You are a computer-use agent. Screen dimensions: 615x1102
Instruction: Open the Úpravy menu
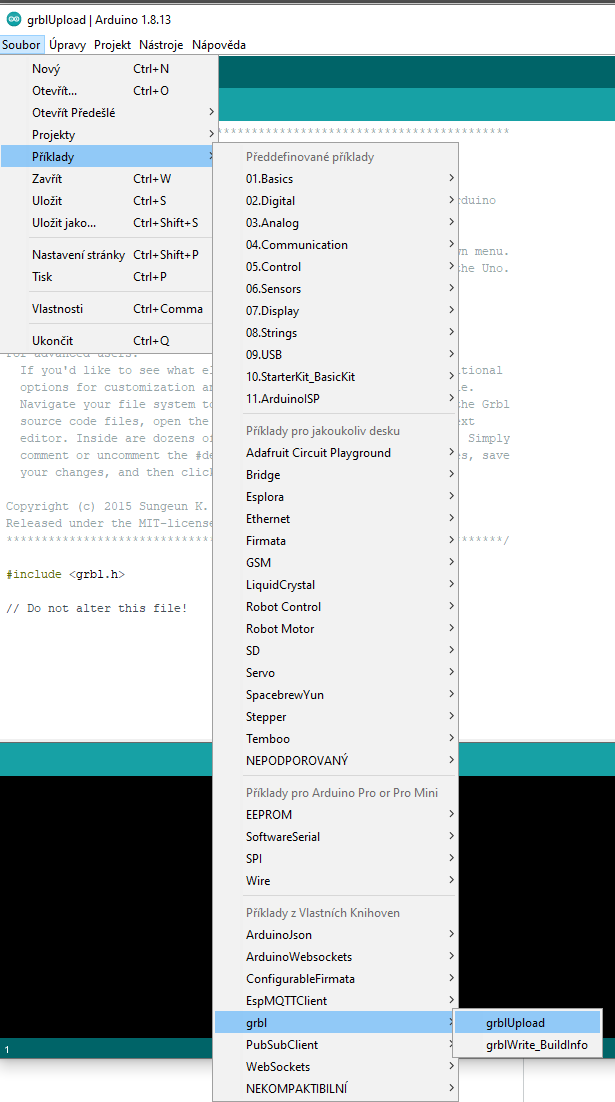point(68,45)
